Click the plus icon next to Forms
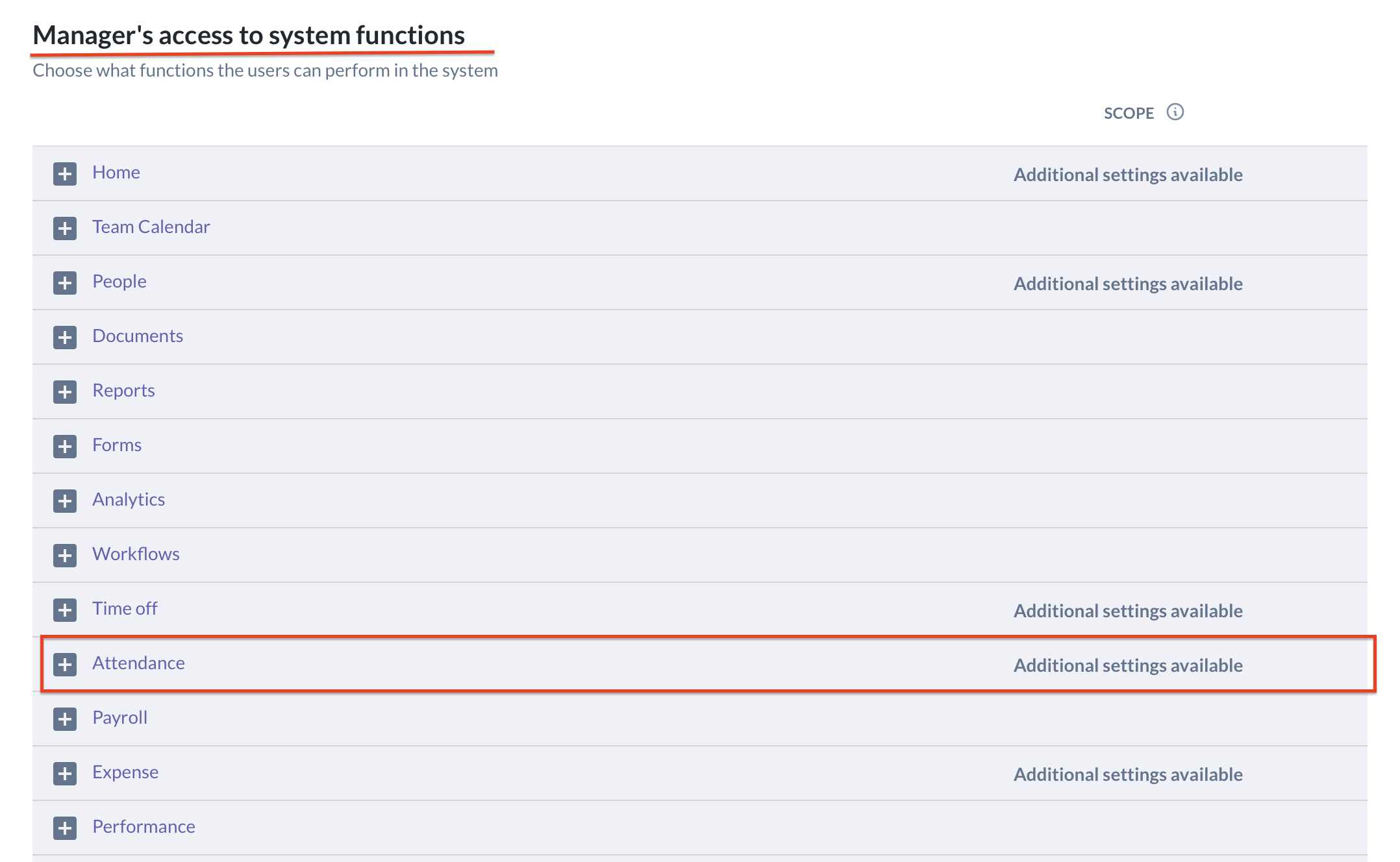Screen dimensions: 1400x862 coord(65,447)
